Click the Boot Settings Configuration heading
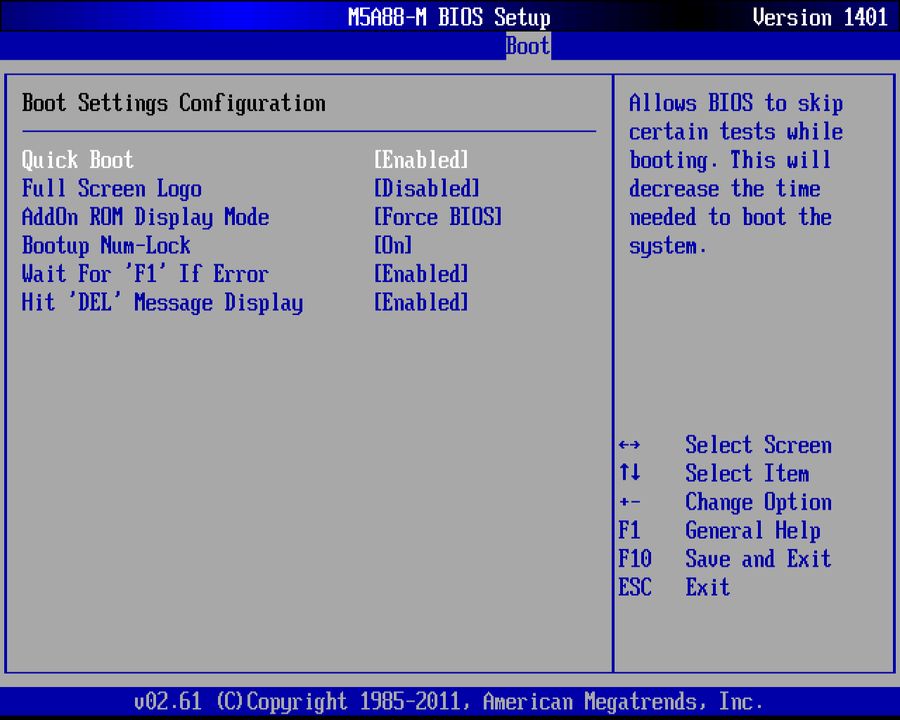Image resolution: width=900 pixels, height=720 pixels. pos(174,103)
